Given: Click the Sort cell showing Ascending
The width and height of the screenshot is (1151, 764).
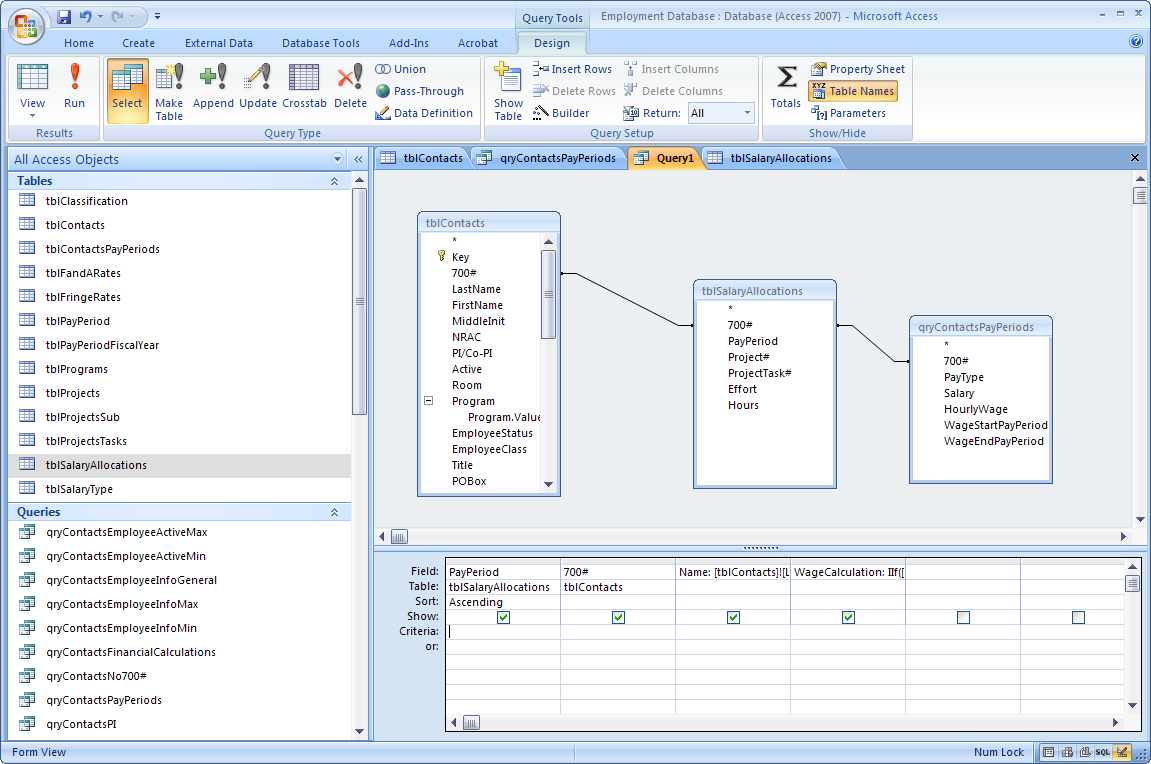Looking at the screenshot, I should tap(503, 602).
